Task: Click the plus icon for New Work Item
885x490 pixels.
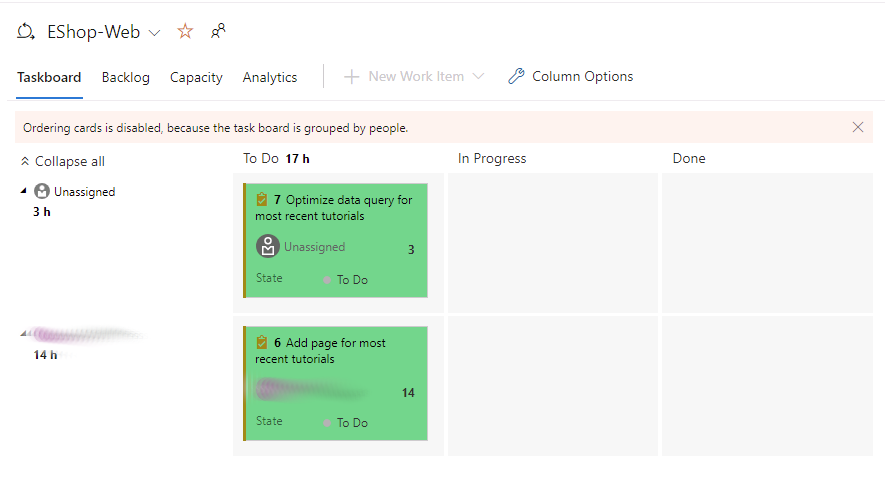Action: click(351, 76)
